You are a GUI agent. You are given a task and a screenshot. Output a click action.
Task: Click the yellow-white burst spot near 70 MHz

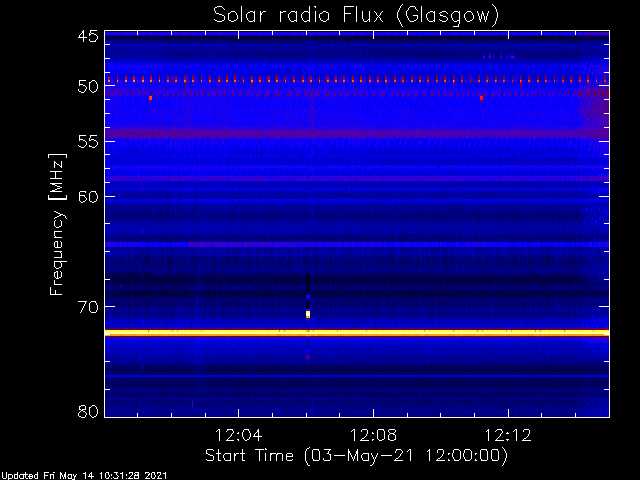pyautogui.click(x=308, y=314)
